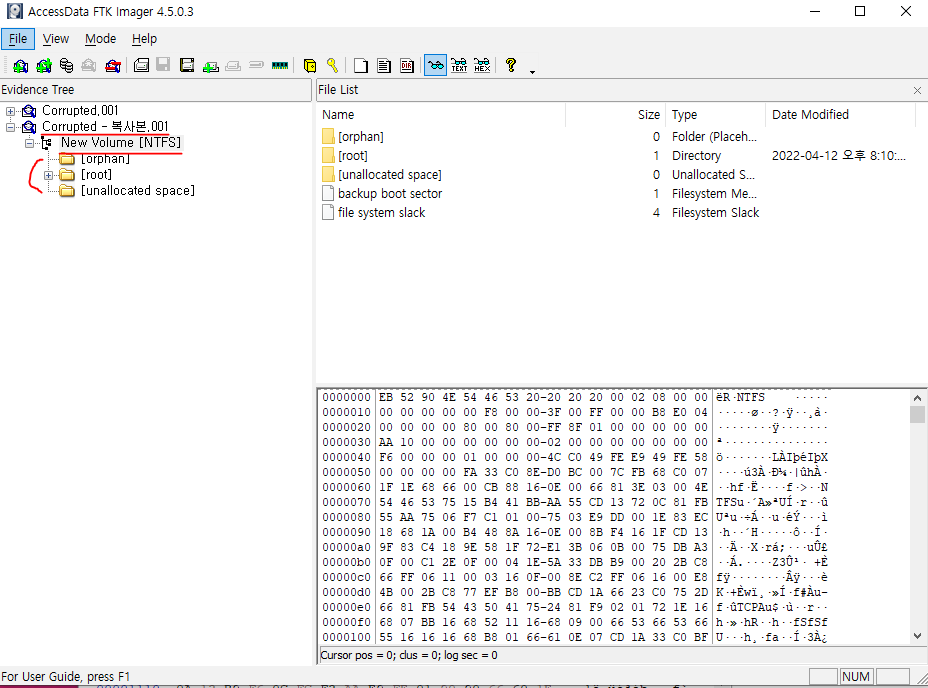
Task: Click the New Volume partition icon
Action: 47,143
